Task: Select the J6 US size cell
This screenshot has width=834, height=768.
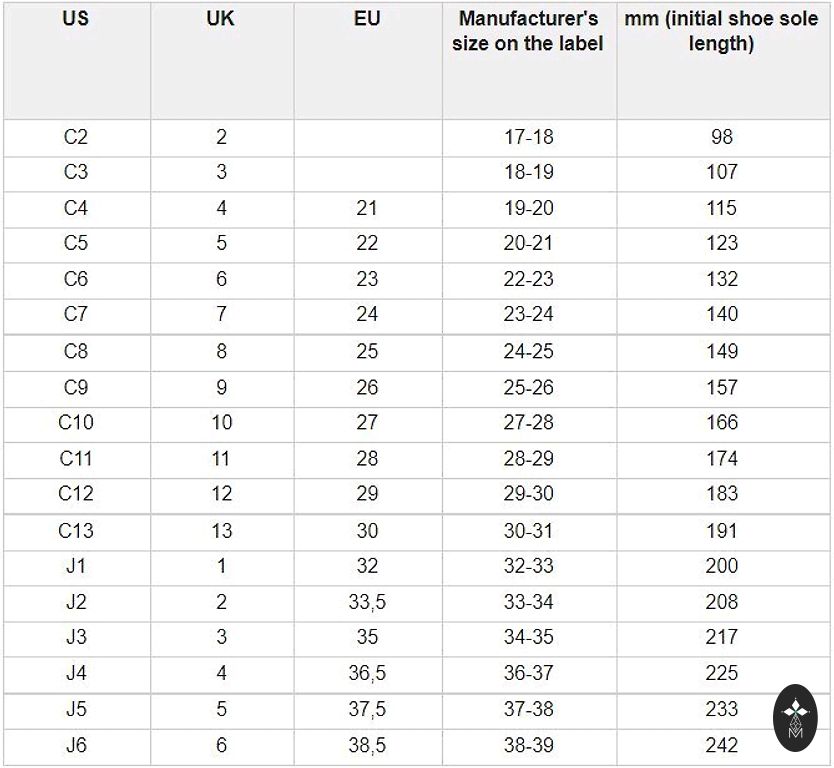Action: (76, 745)
